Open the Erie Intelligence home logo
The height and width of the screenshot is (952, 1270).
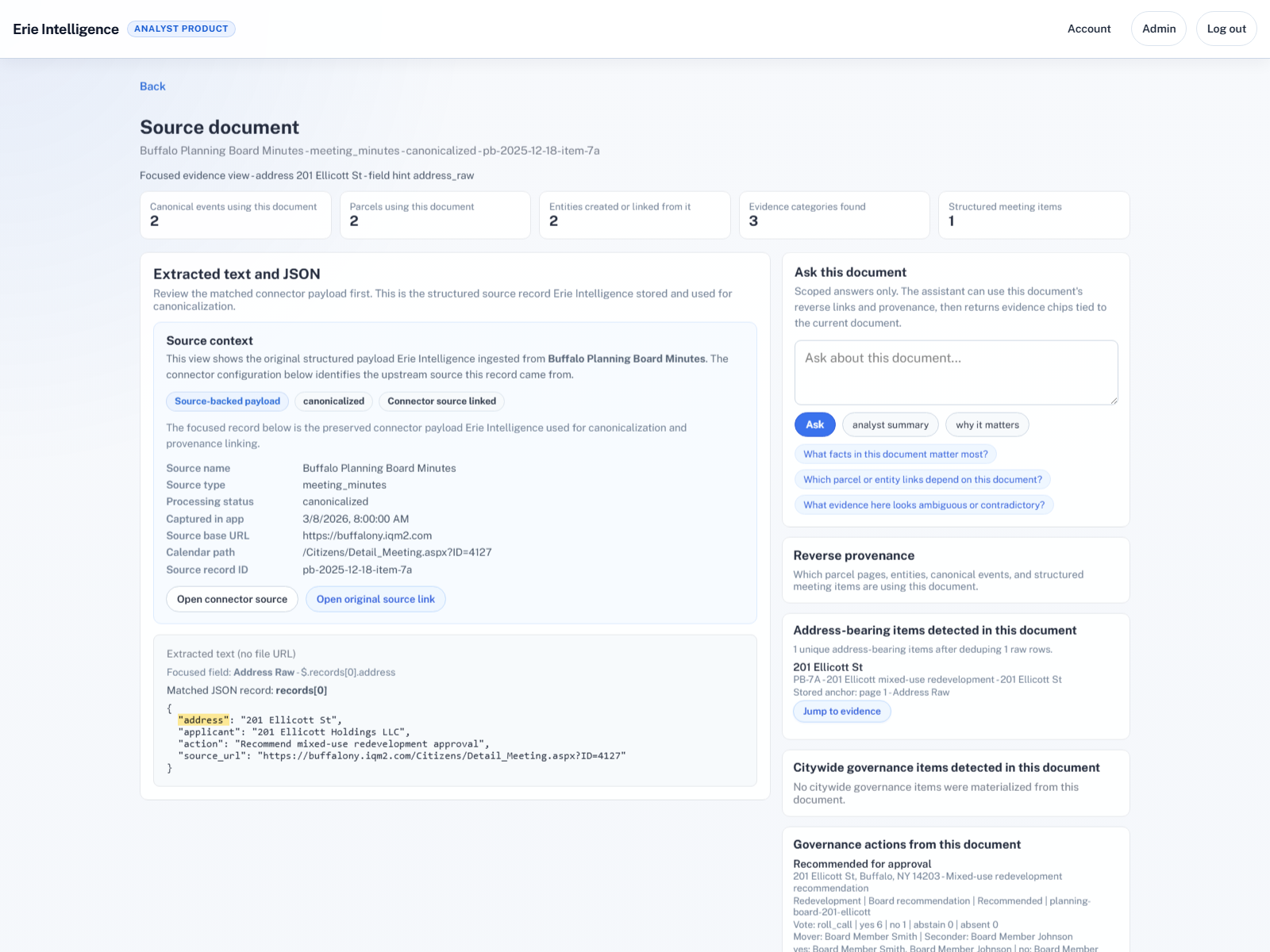(64, 29)
